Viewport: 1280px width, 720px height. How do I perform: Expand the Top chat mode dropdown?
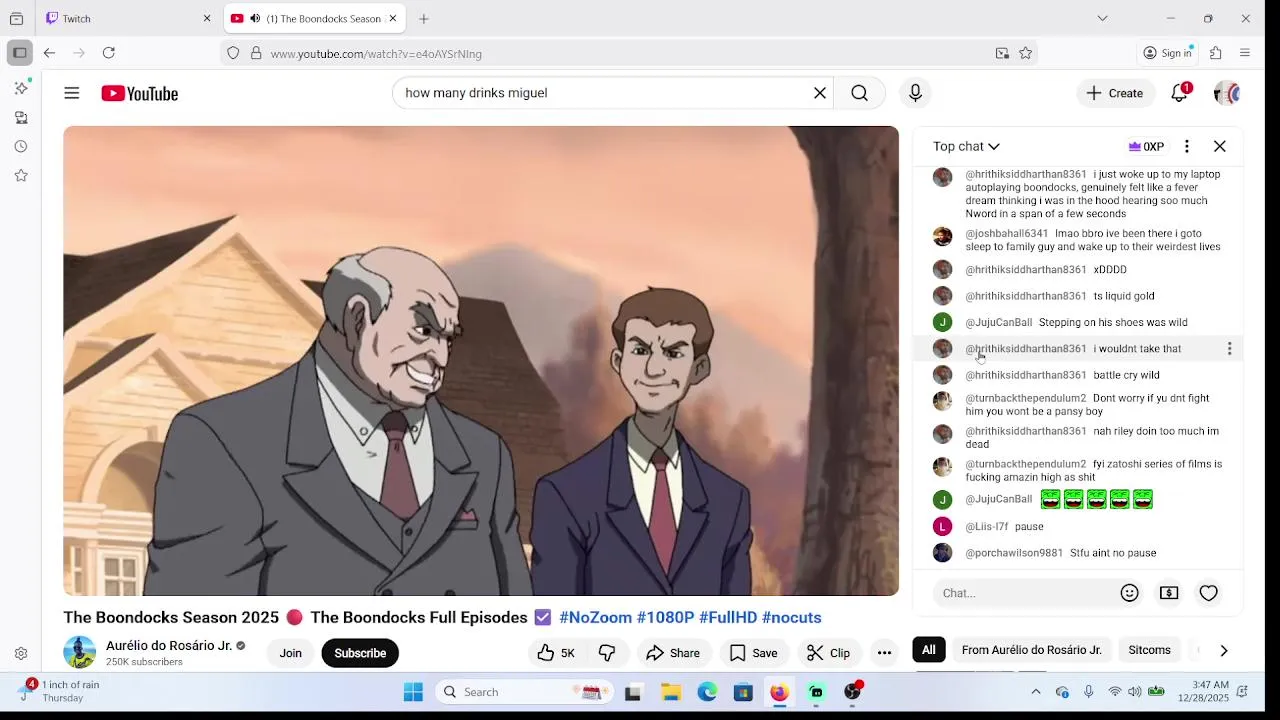coord(966,146)
